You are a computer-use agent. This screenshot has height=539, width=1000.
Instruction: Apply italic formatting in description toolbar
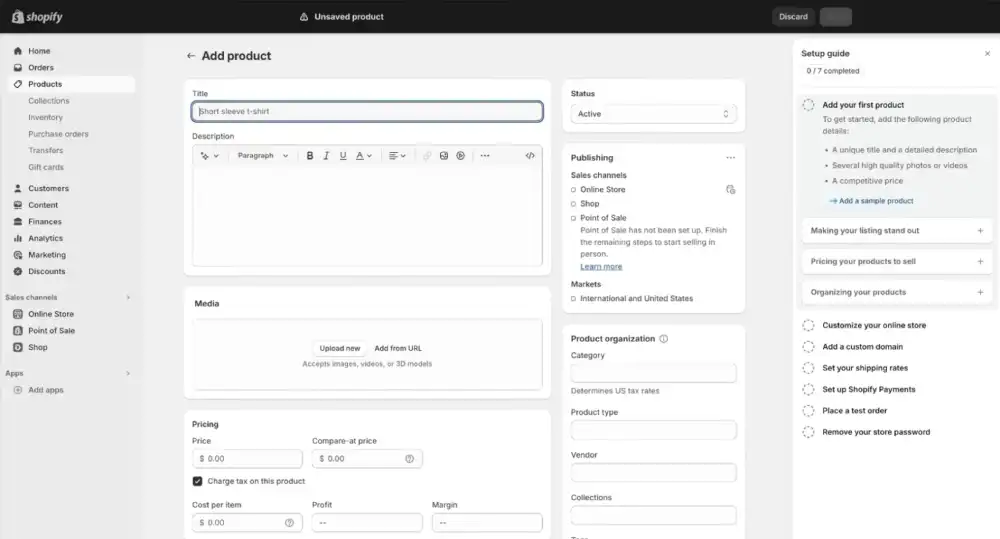(x=327, y=156)
